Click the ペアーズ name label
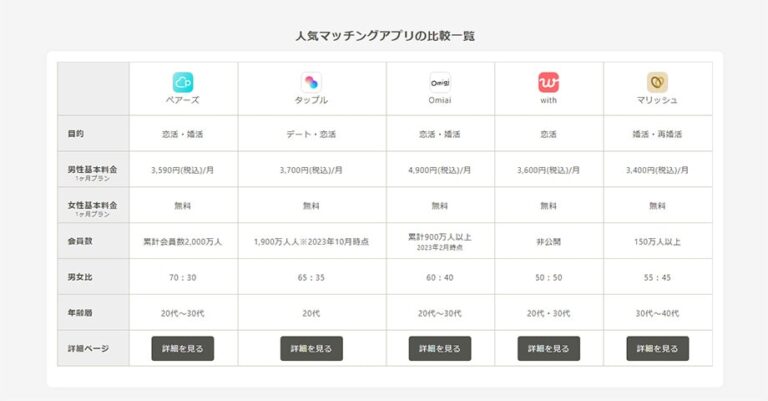The width and height of the screenshot is (768, 401). (183, 101)
